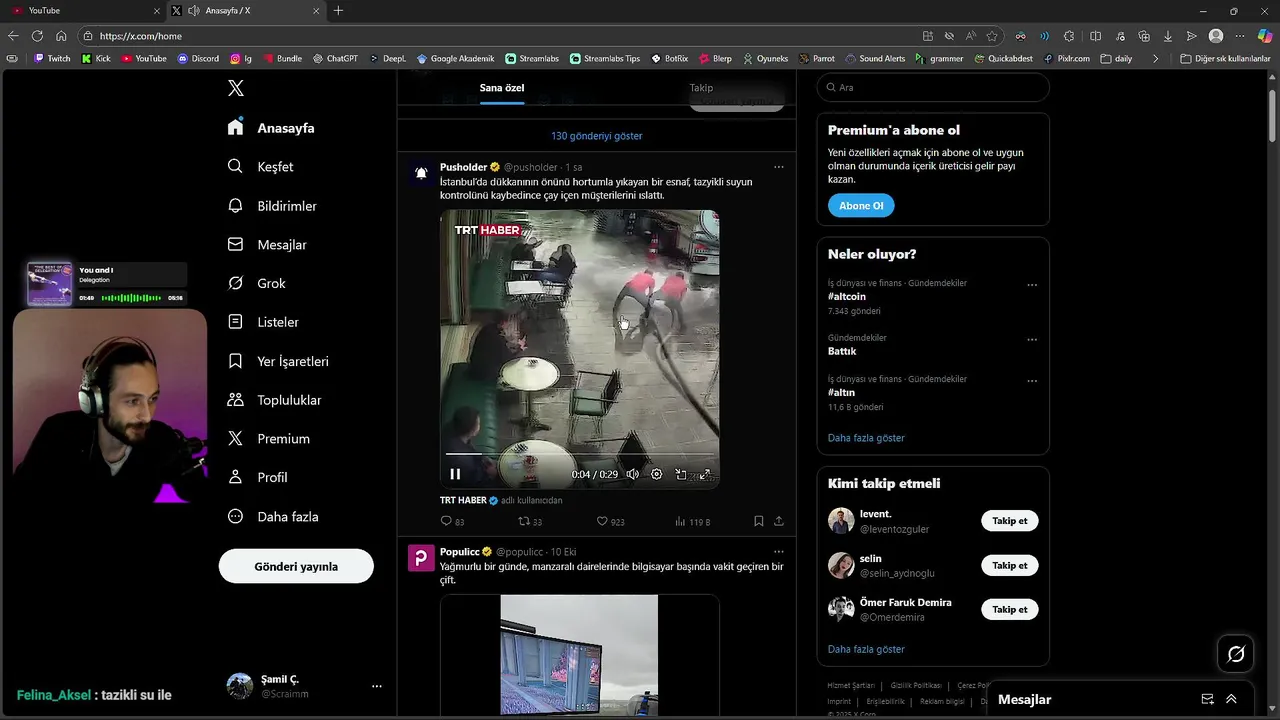Open Premium in the sidebar
Screen dimensions: 1280x720
pos(268,439)
